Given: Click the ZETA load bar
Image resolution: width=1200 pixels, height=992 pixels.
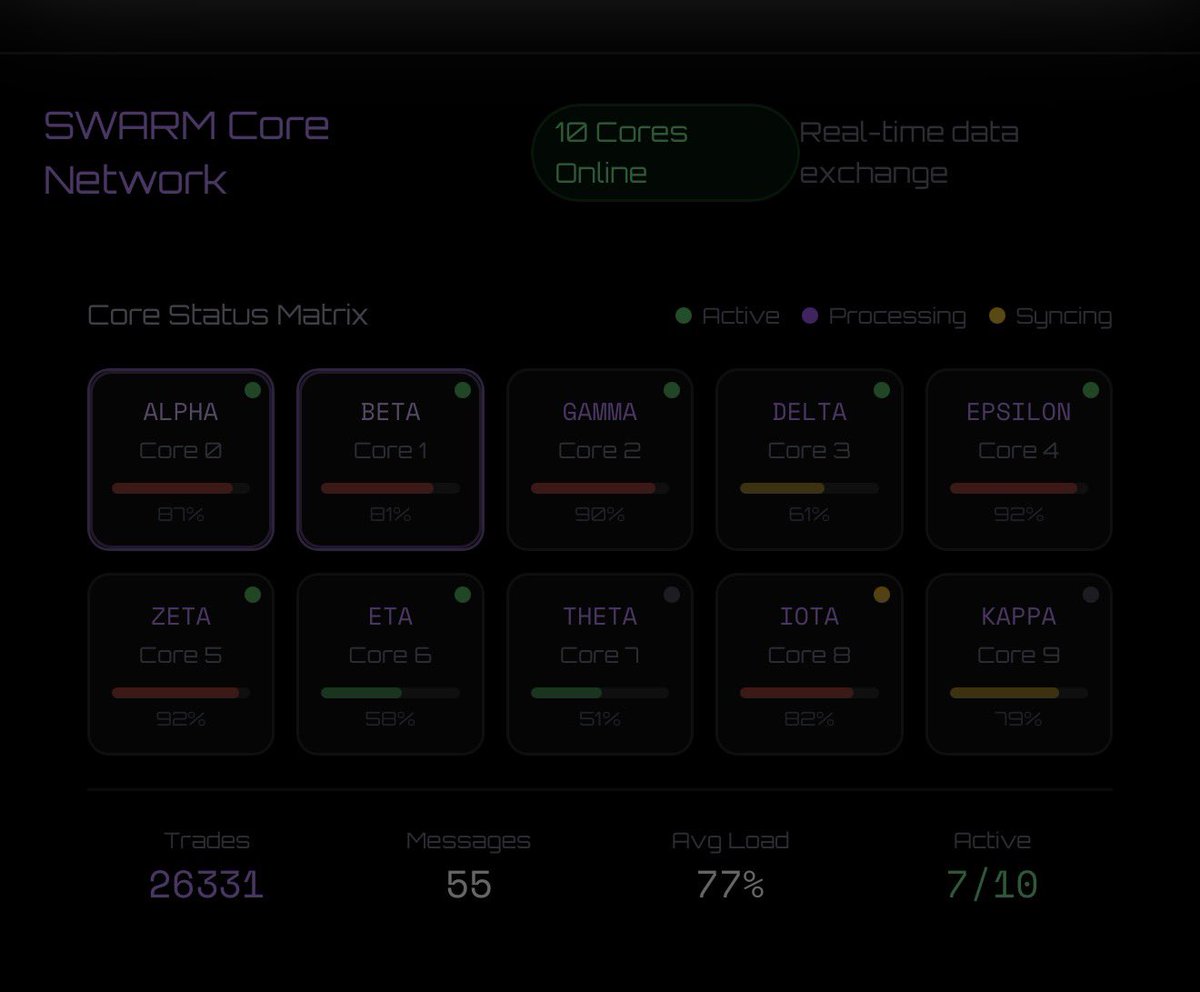Looking at the screenshot, I should click(x=181, y=692).
